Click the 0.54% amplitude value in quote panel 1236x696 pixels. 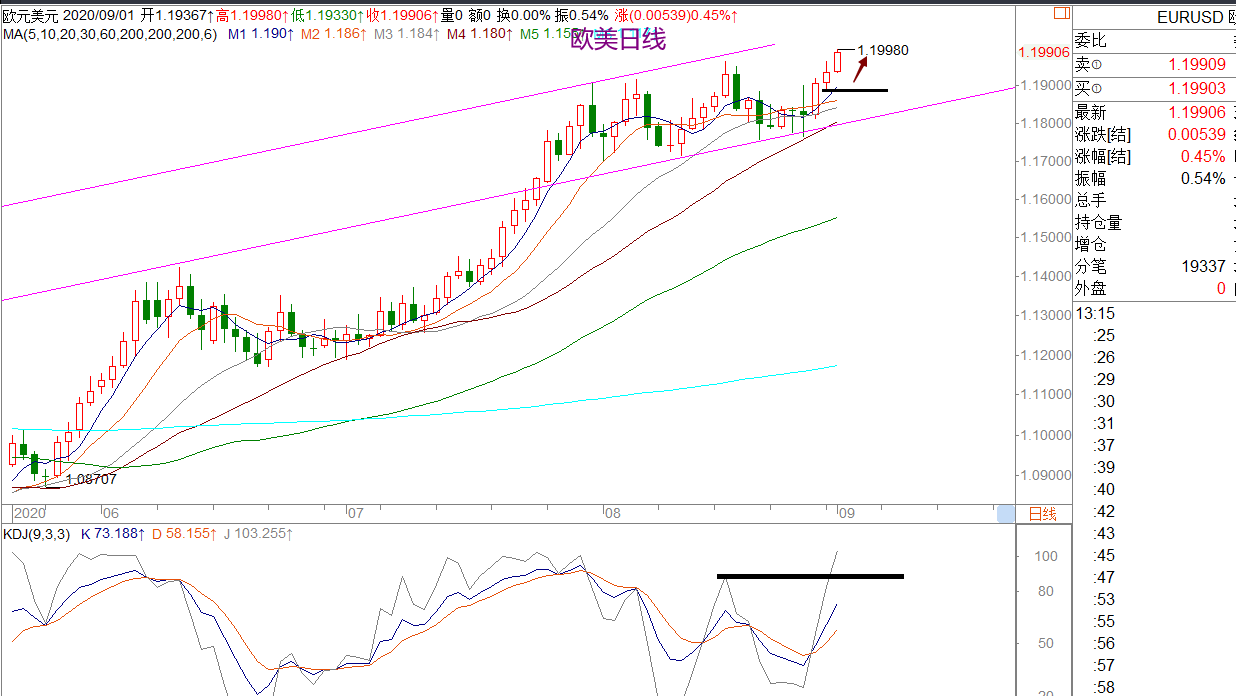click(x=1204, y=179)
